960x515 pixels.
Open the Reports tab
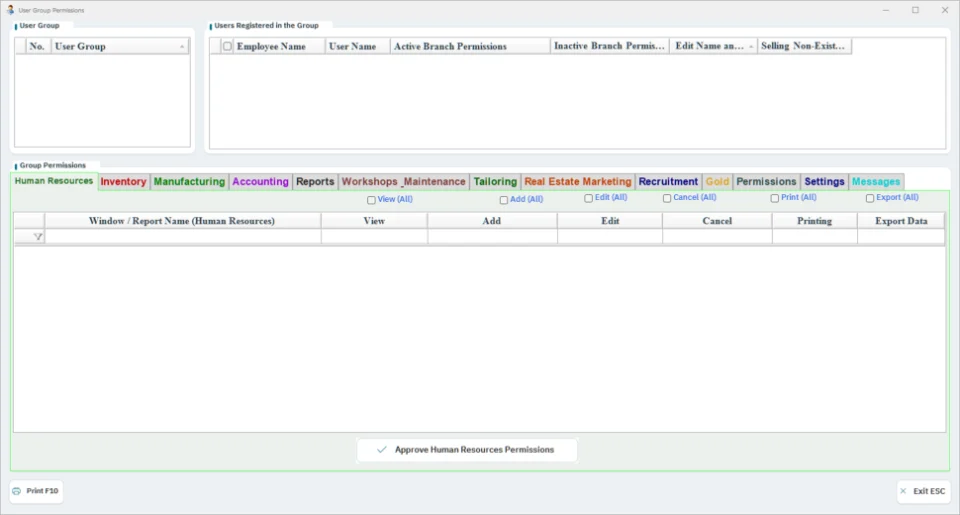point(315,182)
